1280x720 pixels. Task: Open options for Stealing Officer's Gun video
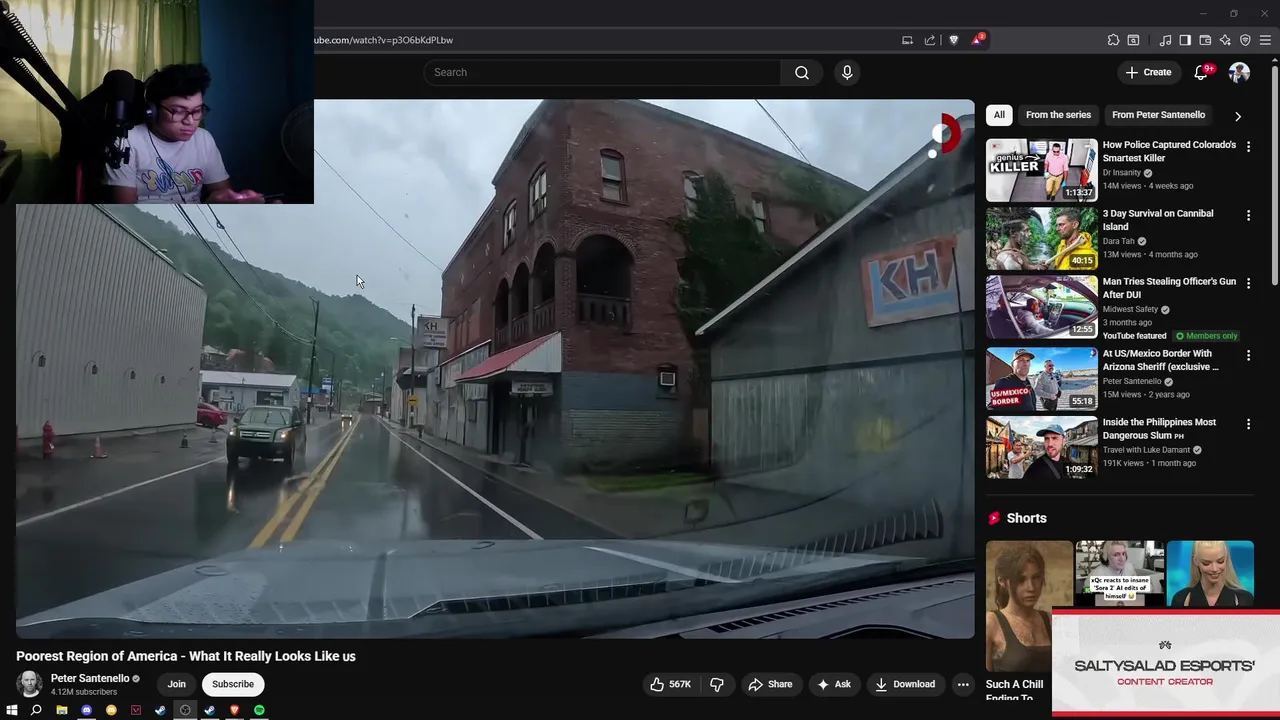pos(1248,284)
